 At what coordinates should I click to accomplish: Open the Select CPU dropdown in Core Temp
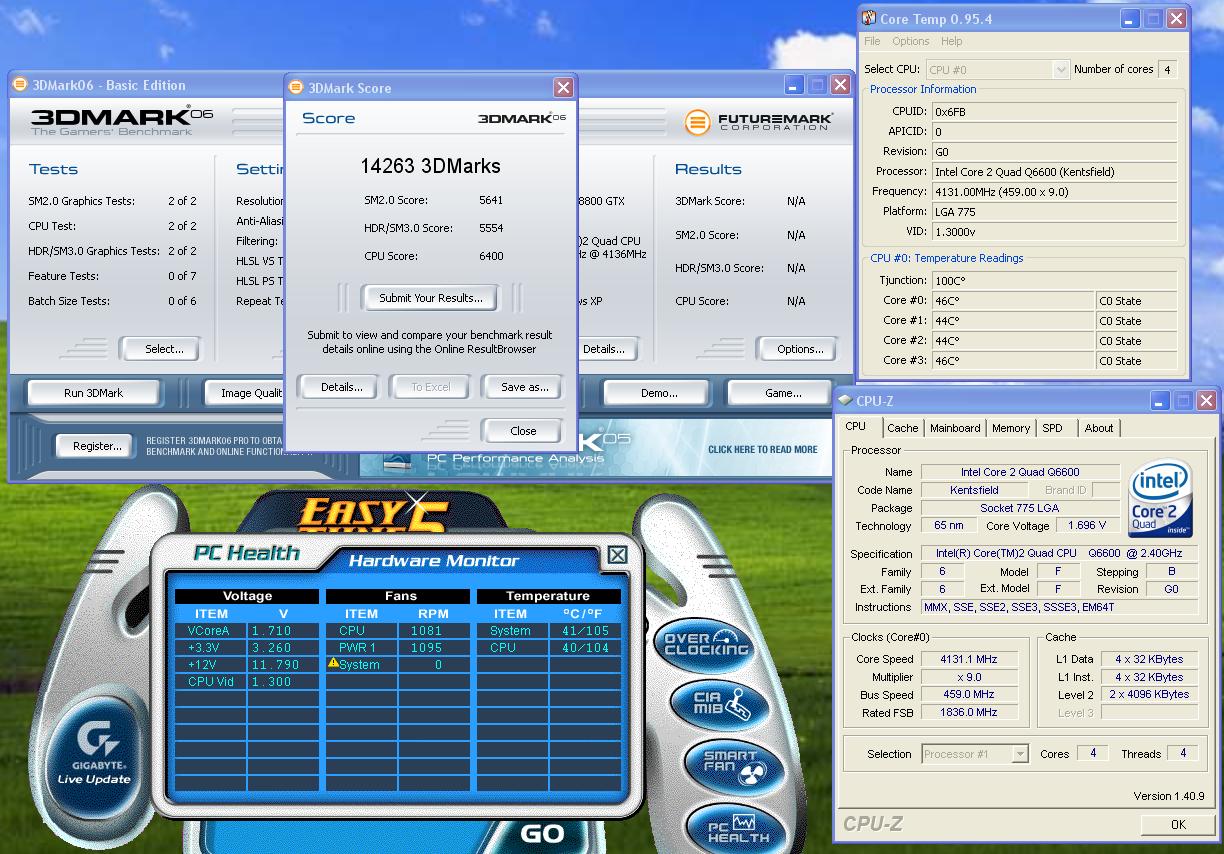[1061, 69]
